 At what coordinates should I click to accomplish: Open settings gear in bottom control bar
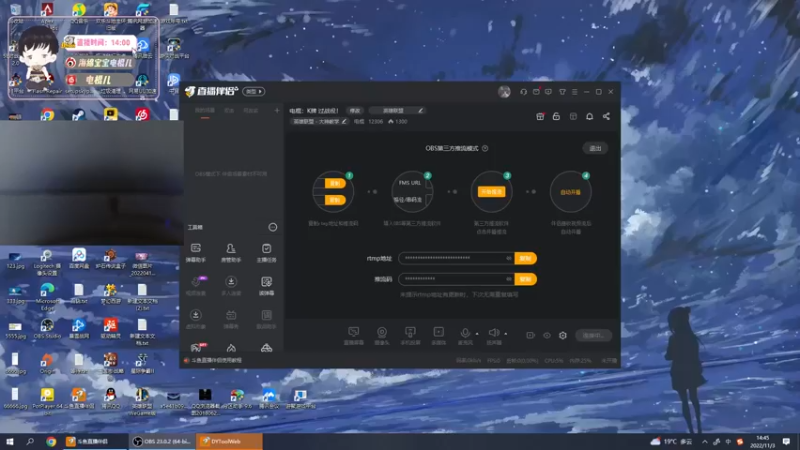pos(563,335)
